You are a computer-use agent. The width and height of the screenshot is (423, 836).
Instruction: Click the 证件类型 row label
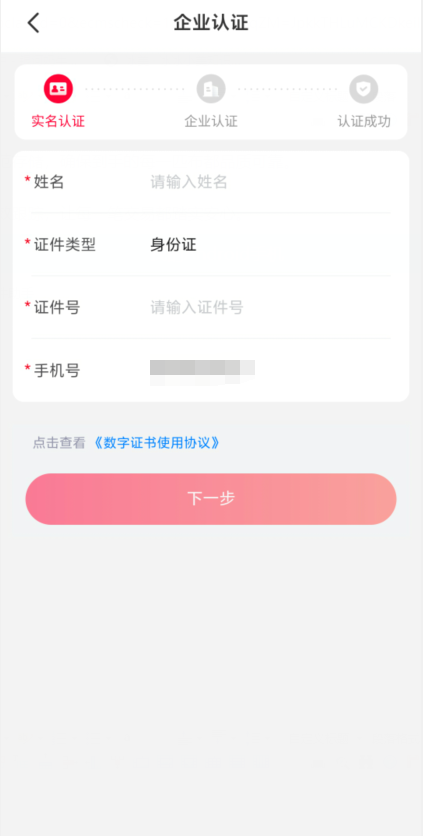[65, 245]
